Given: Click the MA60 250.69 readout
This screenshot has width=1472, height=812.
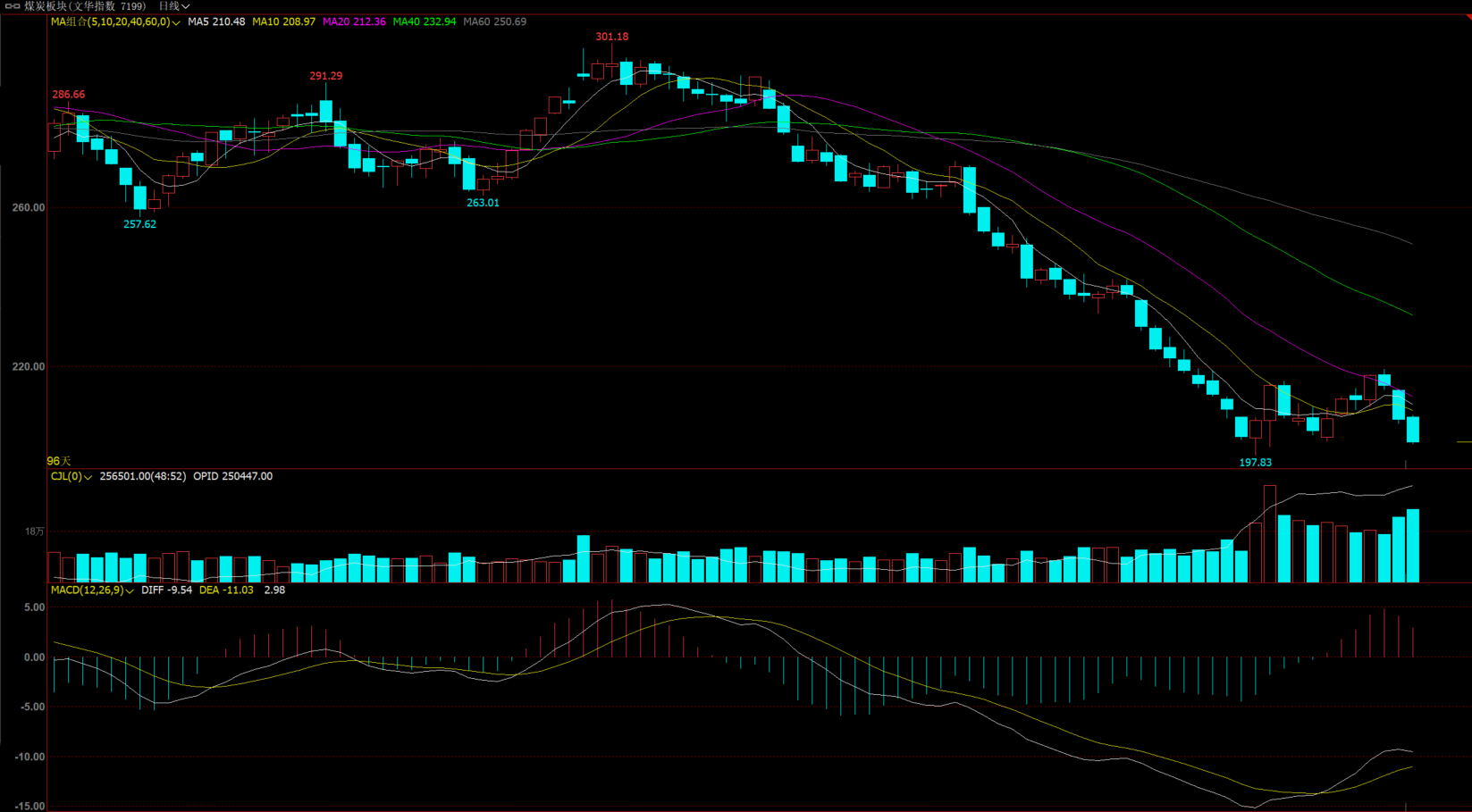Looking at the screenshot, I should click(x=494, y=21).
